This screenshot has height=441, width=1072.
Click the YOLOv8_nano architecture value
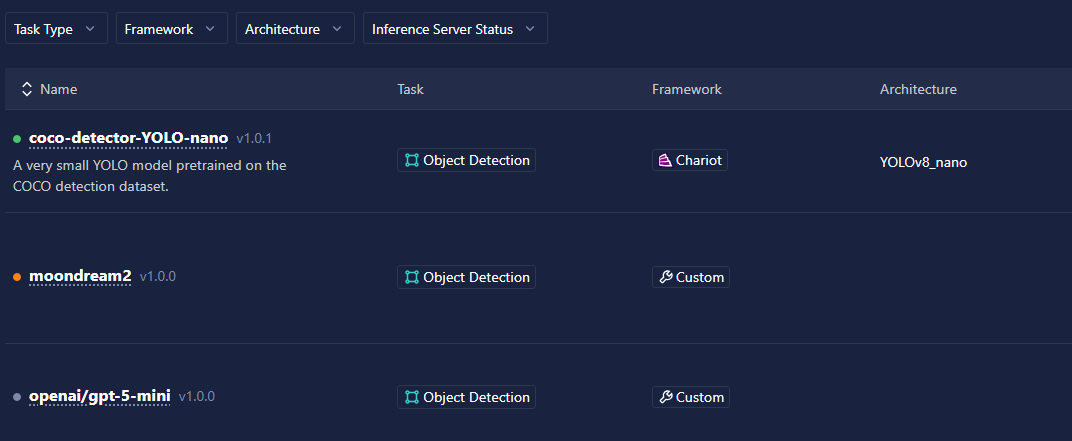point(924,163)
